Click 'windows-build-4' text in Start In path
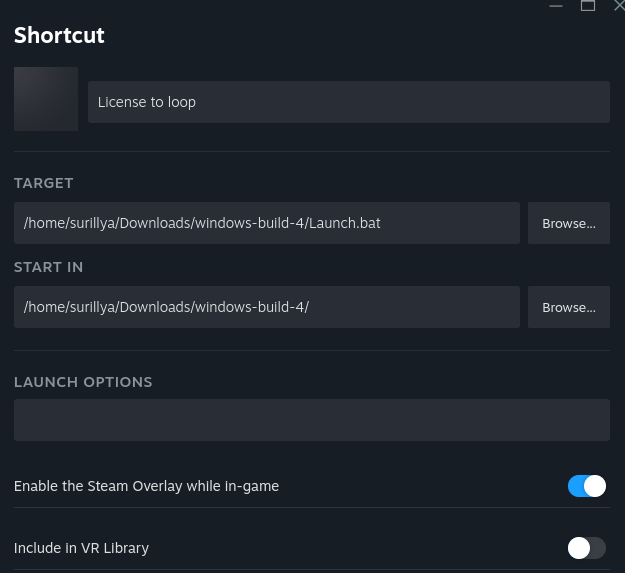This screenshot has width=625, height=573. 253,307
